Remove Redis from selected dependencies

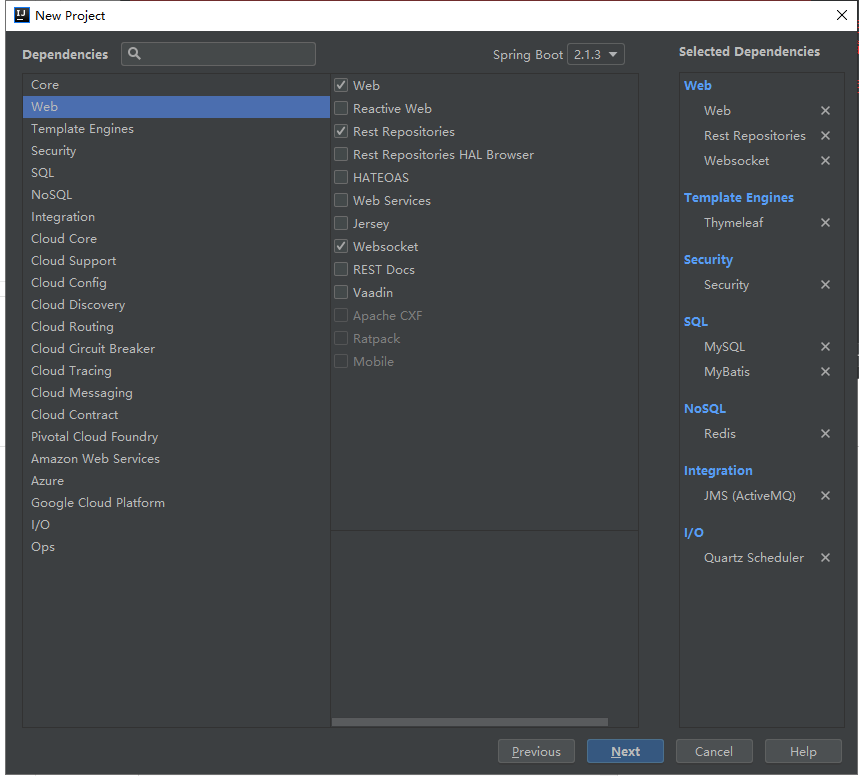tap(825, 433)
